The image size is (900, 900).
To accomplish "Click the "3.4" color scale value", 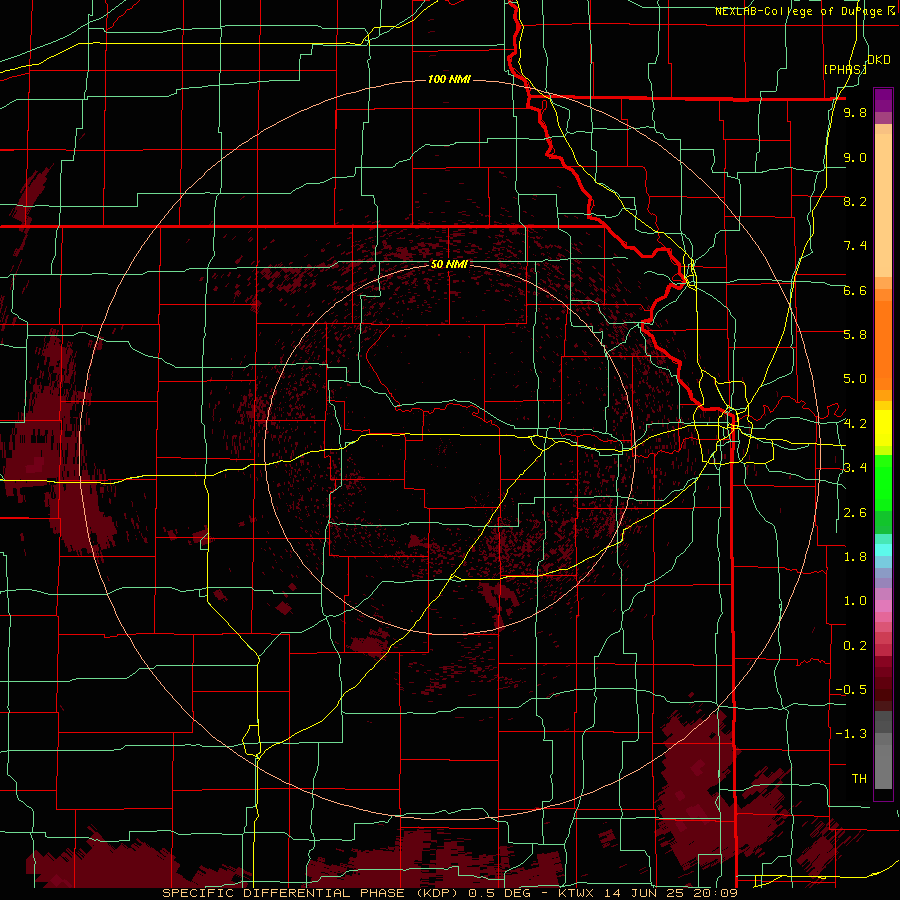I will pyautogui.click(x=855, y=468).
